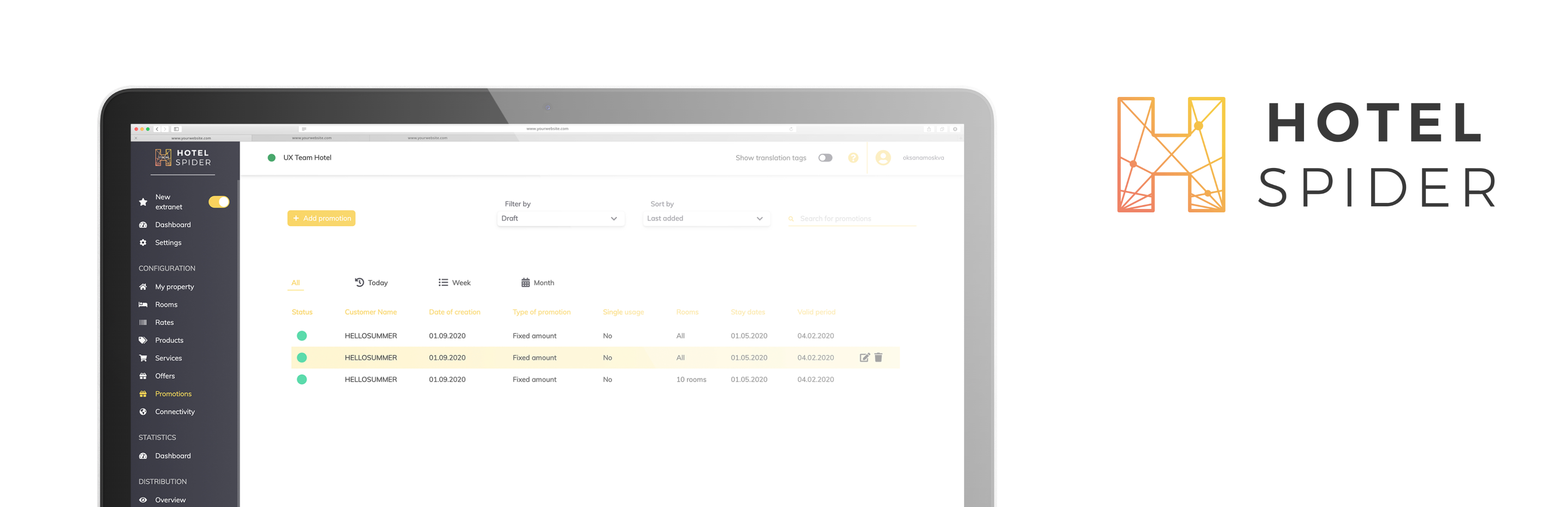Click the Hotel Spider sidebar logo

pyautogui.click(x=183, y=158)
